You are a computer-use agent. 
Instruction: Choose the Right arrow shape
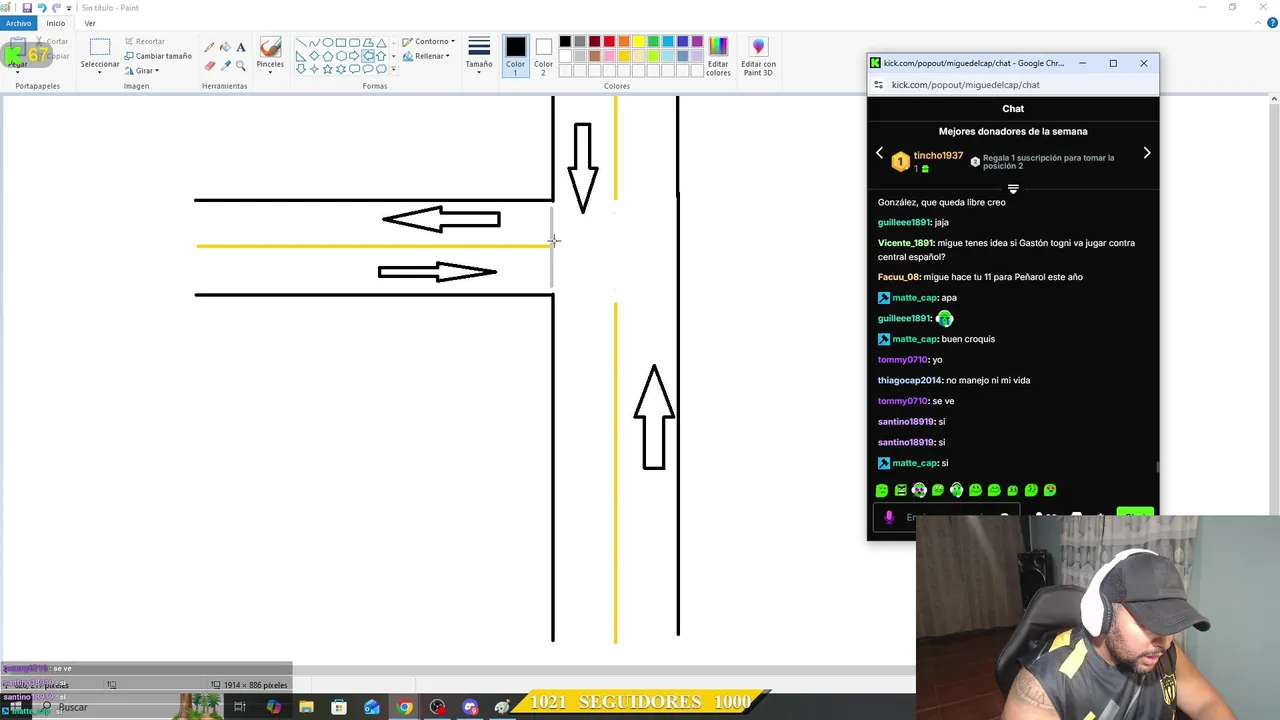(x=354, y=56)
